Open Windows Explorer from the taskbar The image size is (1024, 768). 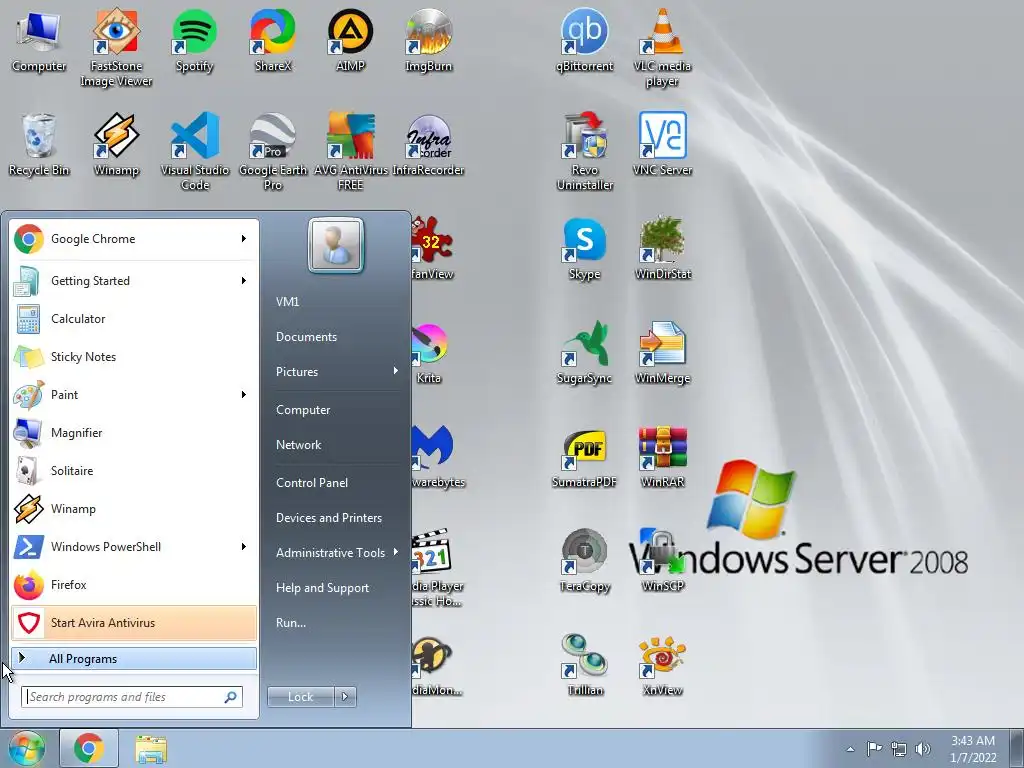pyautogui.click(x=151, y=748)
